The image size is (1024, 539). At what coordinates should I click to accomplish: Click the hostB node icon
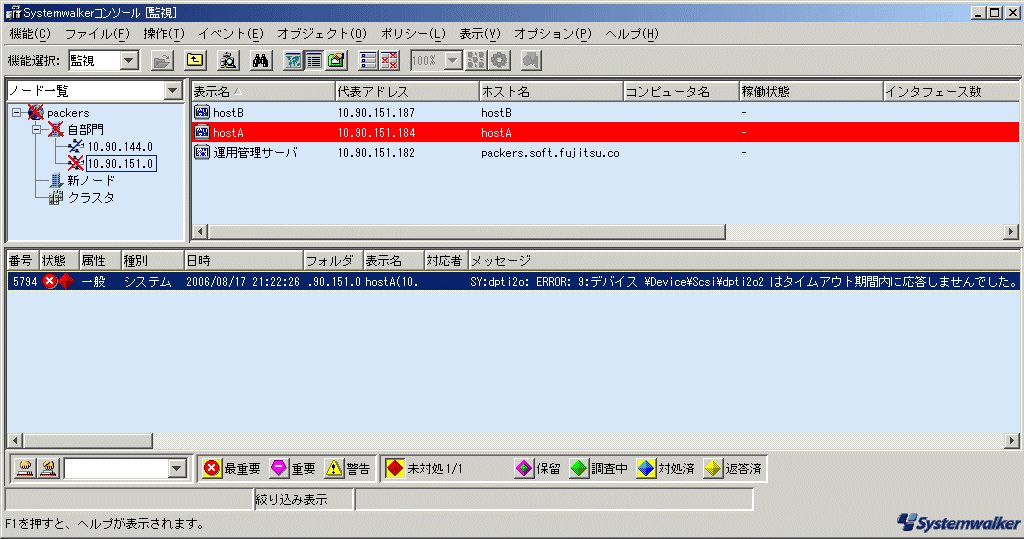[x=202, y=112]
